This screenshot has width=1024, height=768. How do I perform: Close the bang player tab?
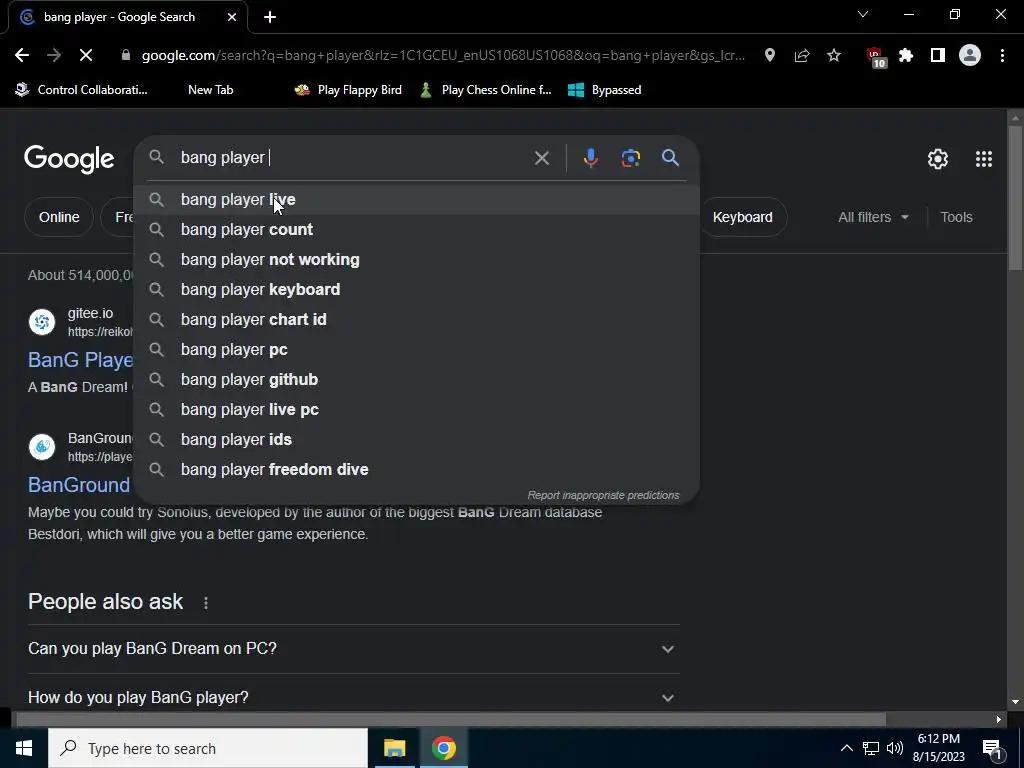pos(232,17)
